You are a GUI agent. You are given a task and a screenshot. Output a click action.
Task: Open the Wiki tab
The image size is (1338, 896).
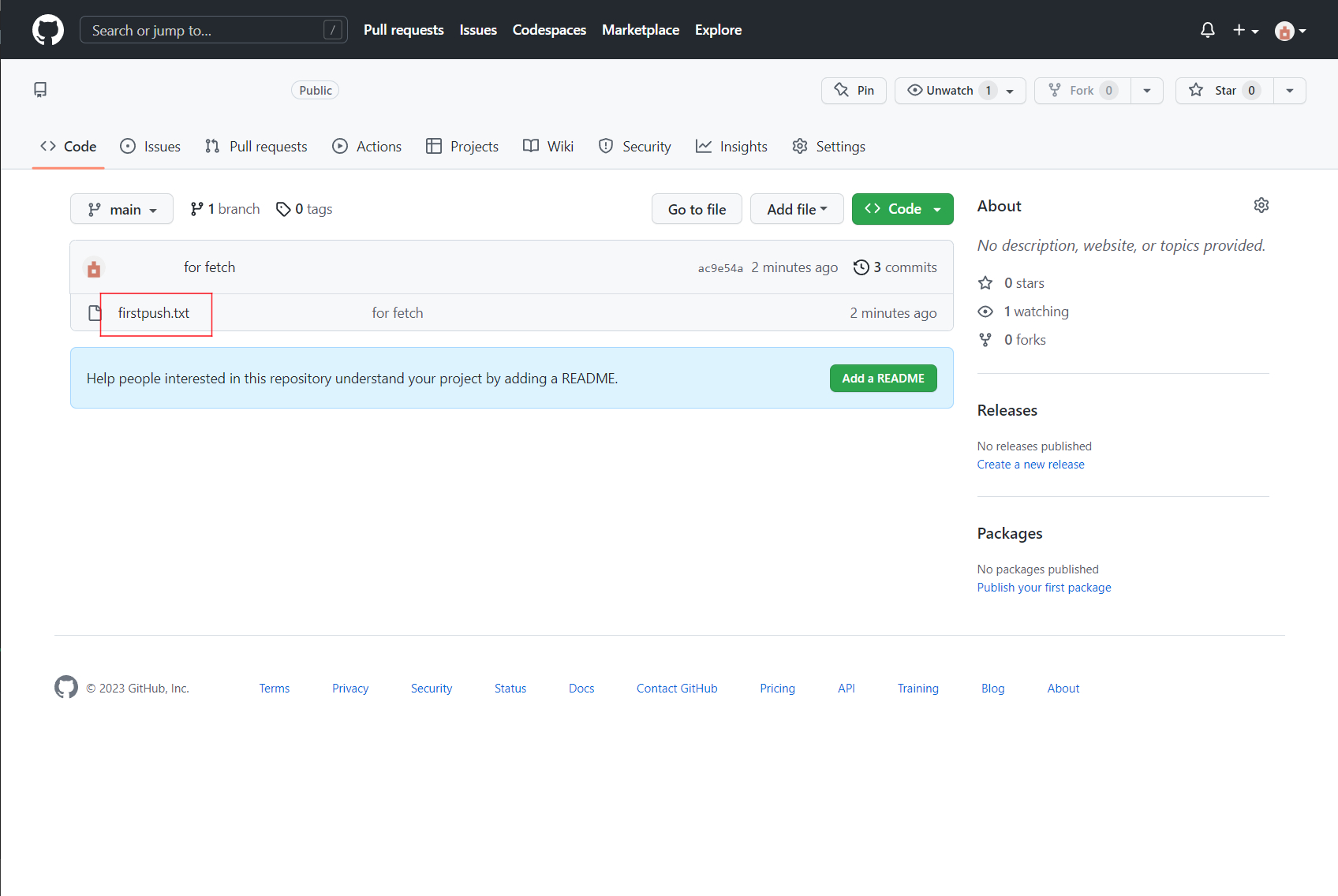(548, 147)
